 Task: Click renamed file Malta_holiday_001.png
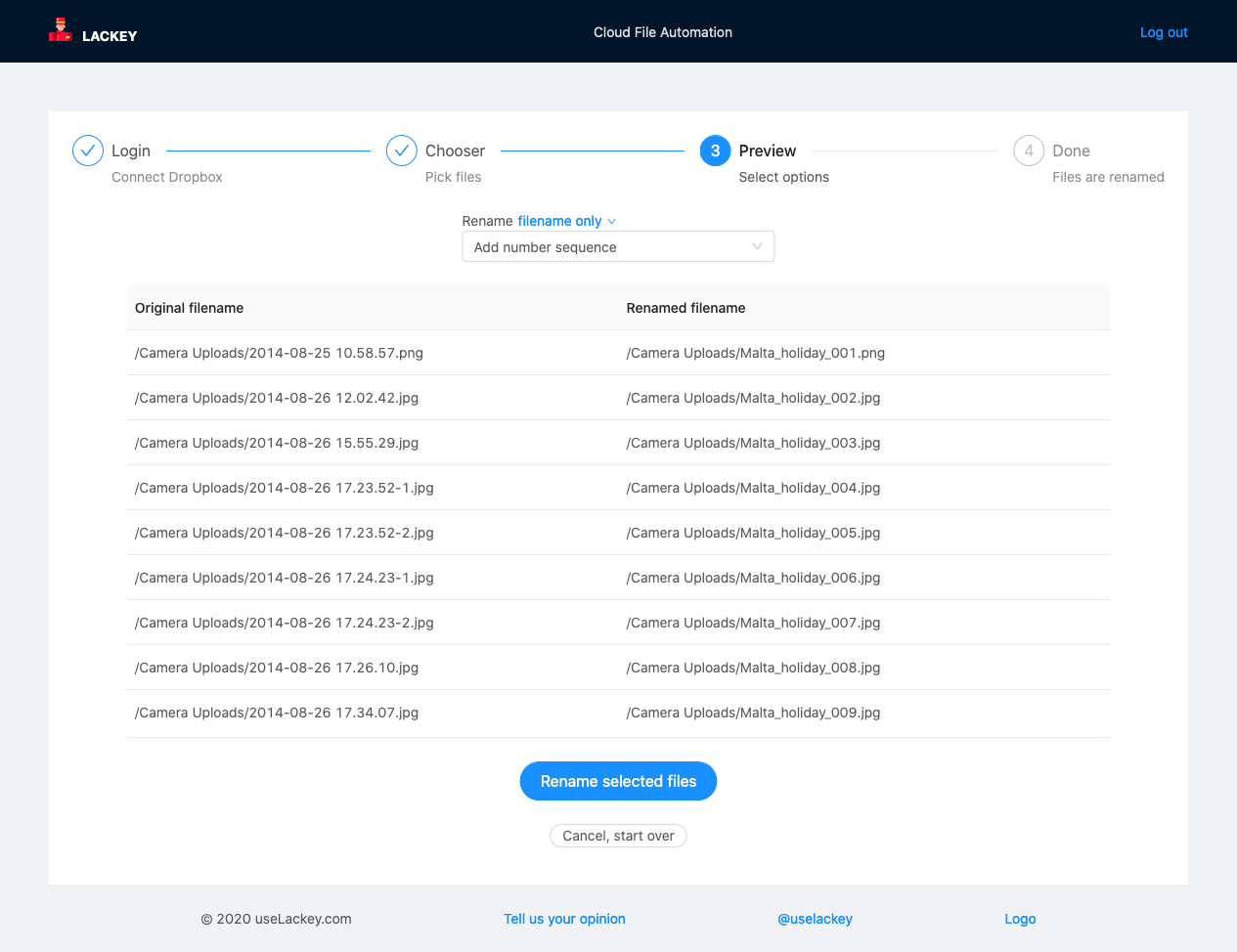pyautogui.click(x=756, y=353)
